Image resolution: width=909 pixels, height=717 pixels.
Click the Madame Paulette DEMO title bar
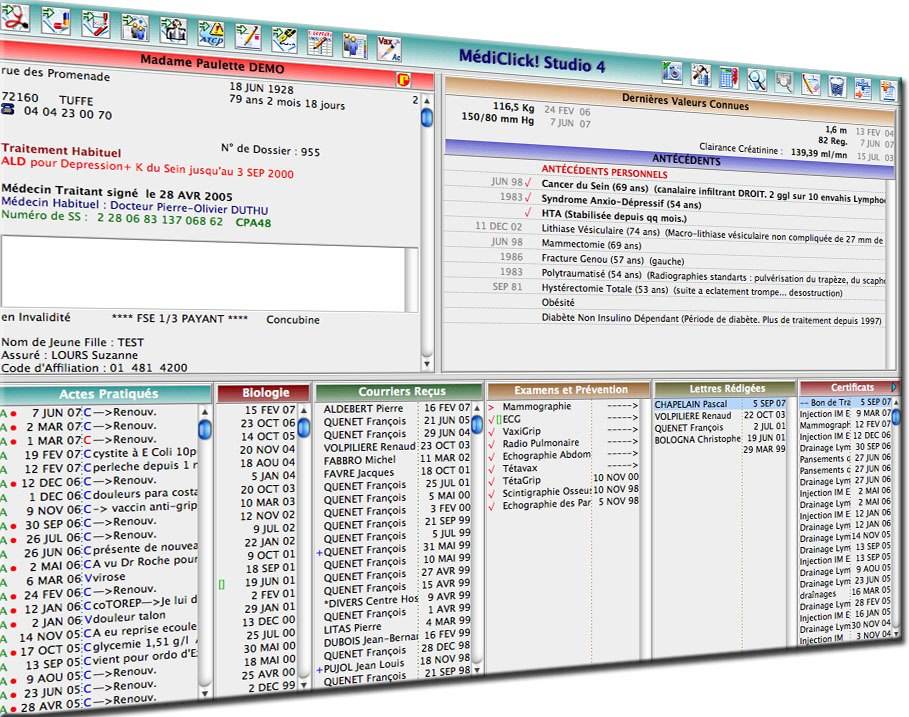[x=216, y=64]
